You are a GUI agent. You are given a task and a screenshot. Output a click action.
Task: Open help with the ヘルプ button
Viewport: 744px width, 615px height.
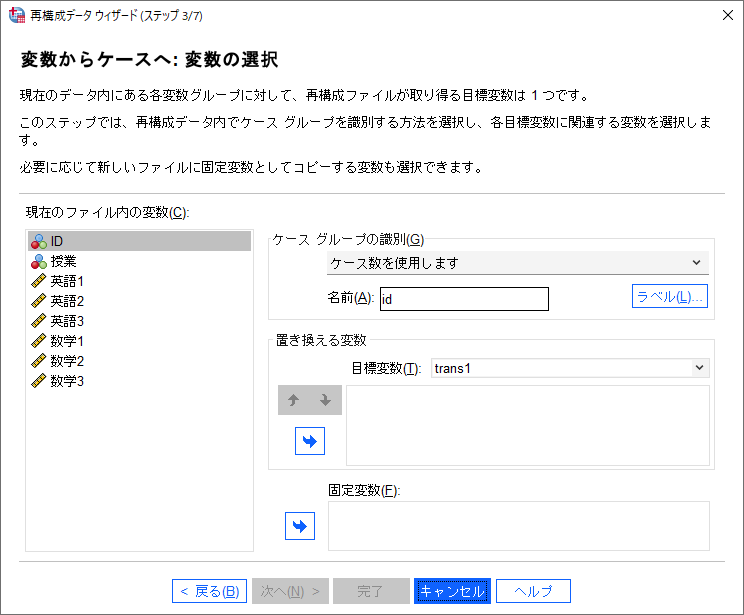pyautogui.click(x=533, y=591)
